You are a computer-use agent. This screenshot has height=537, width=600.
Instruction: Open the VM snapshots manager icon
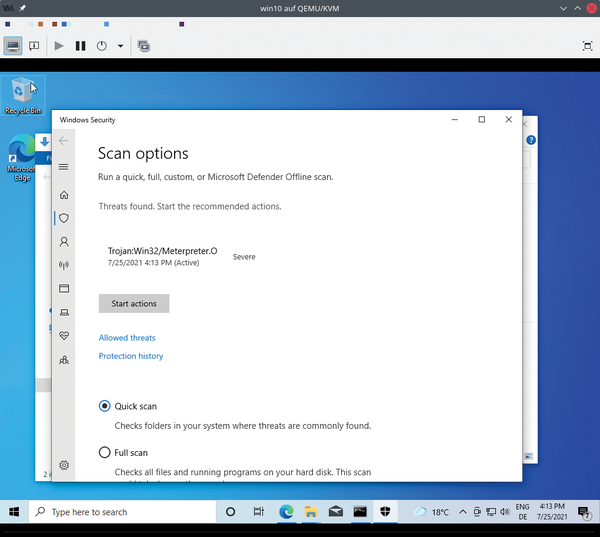(x=144, y=46)
